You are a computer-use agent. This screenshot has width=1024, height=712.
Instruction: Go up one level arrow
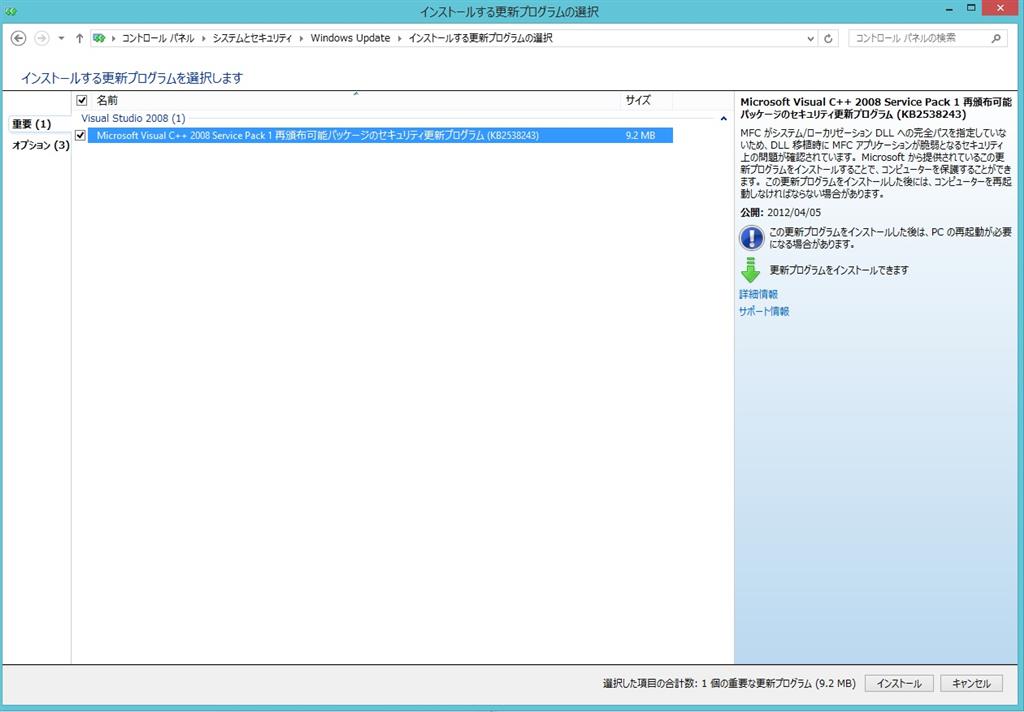pyautogui.click(x=79, y=39)
